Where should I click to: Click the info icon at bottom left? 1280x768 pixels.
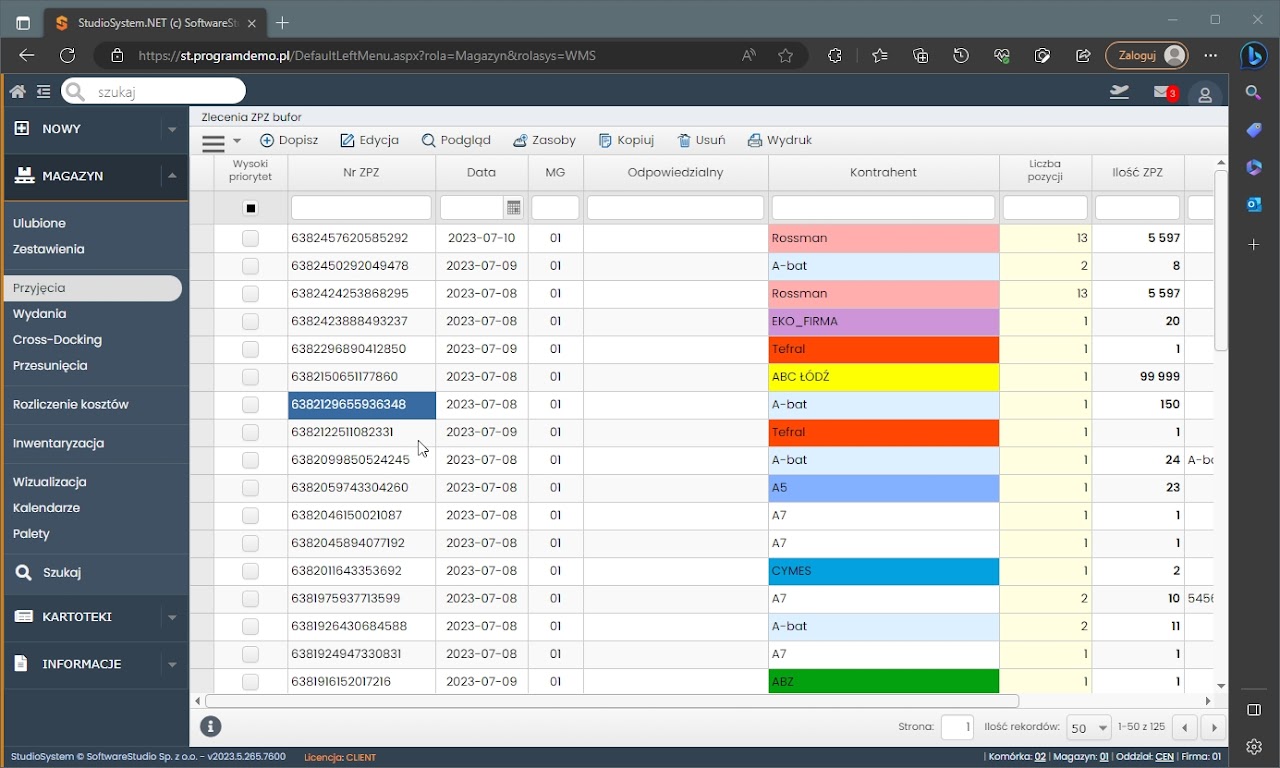click(210, 727)
